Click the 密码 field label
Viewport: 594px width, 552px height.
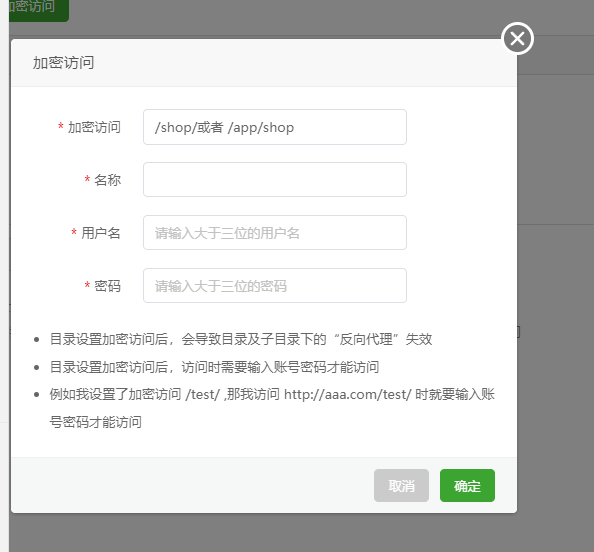pyautogui.click(x=107, y=286)
